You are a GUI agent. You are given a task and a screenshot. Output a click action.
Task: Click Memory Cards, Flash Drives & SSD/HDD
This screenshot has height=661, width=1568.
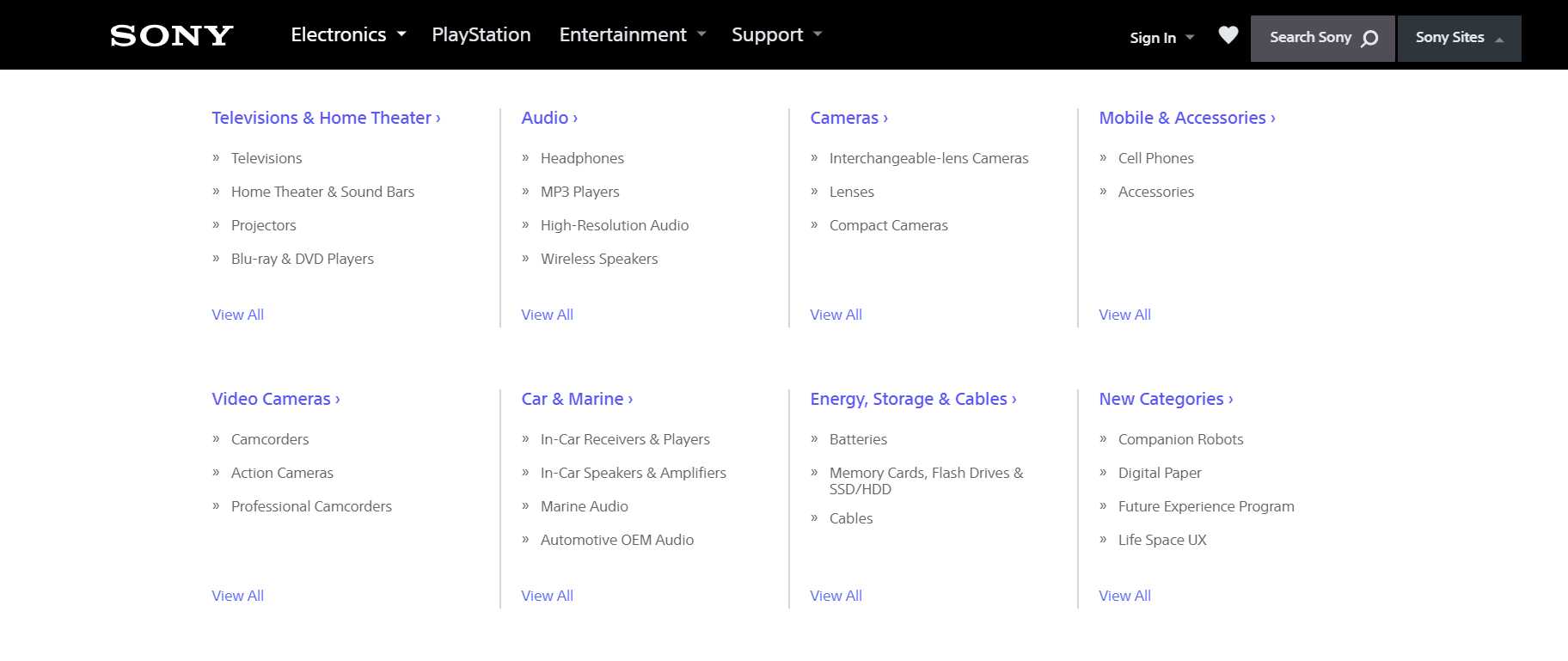point(926,480)
